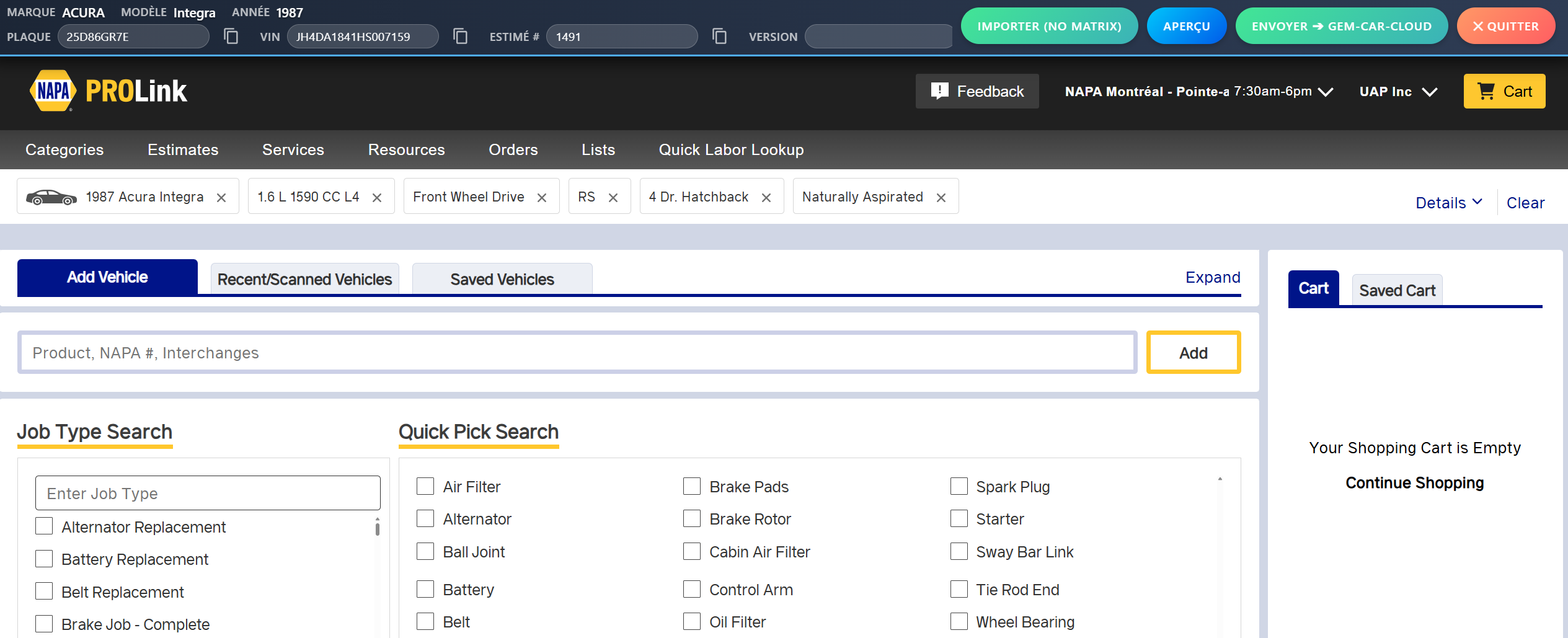This screenshot has height=638, width=1568.
Task: Check the Oil Filter quick pick
Action: 692,621
